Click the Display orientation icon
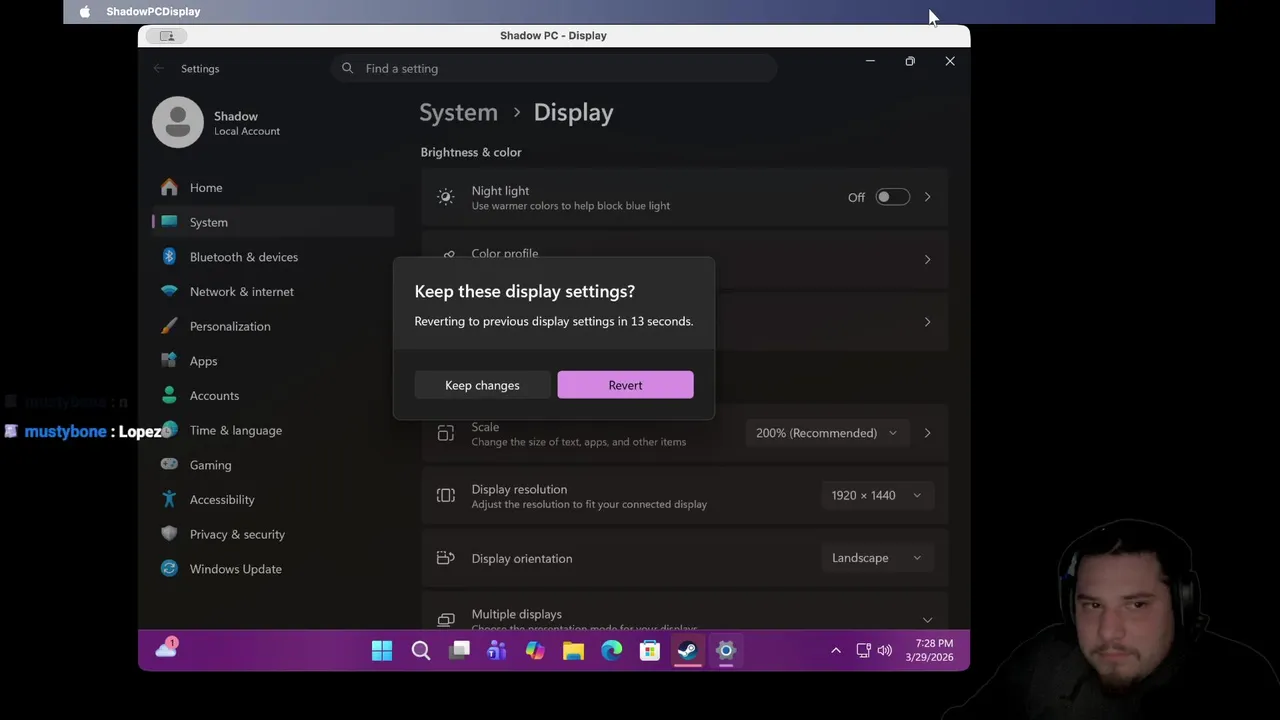This screenshot has width=1280, height=720. (x=446, y=558)
